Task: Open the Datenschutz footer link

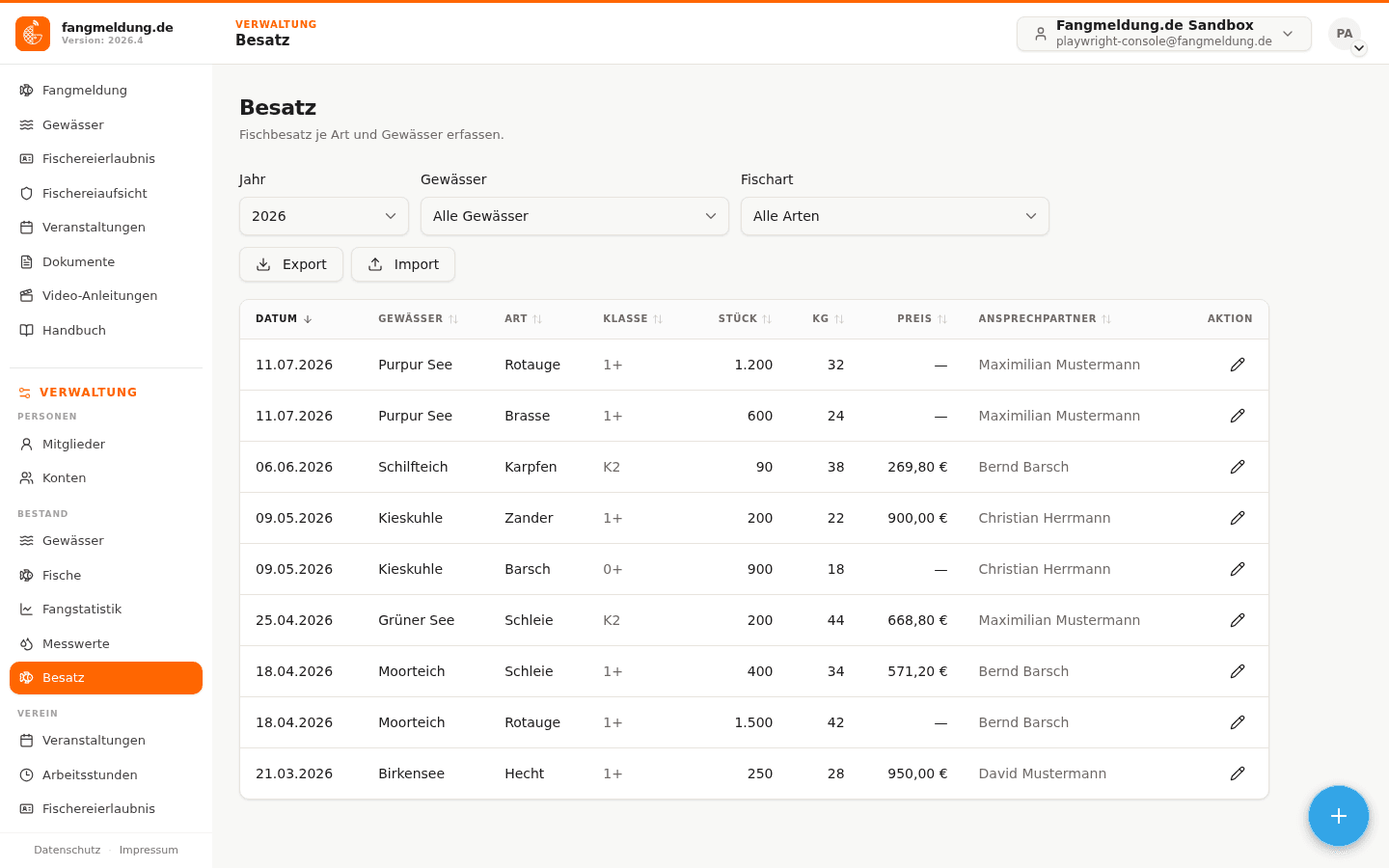Action: click(68, 850)
